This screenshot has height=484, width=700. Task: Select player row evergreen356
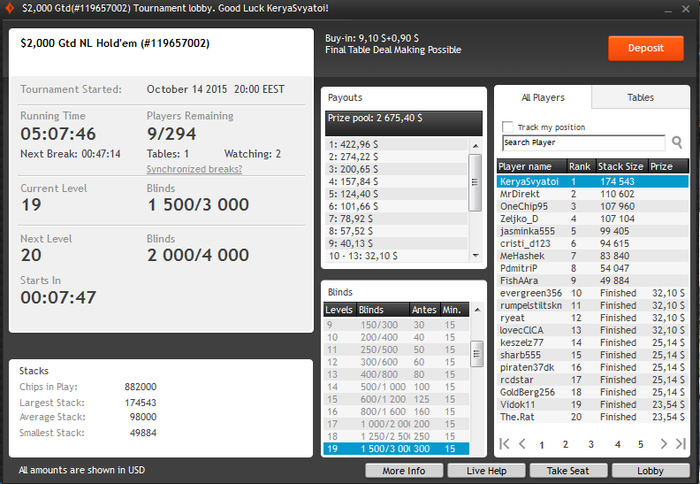(592, 293)
